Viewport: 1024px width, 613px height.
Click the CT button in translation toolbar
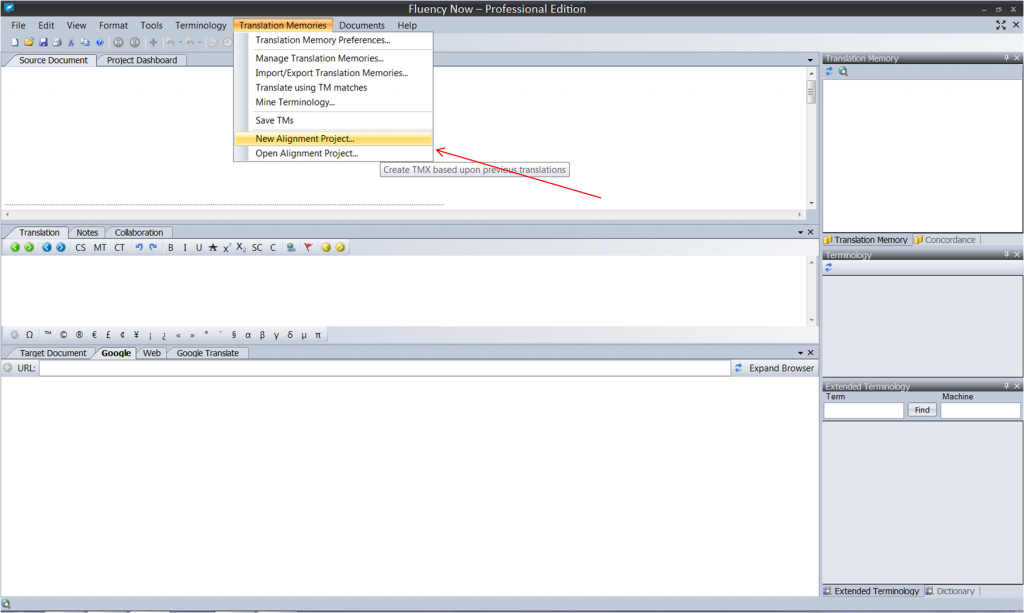point(120,247)
